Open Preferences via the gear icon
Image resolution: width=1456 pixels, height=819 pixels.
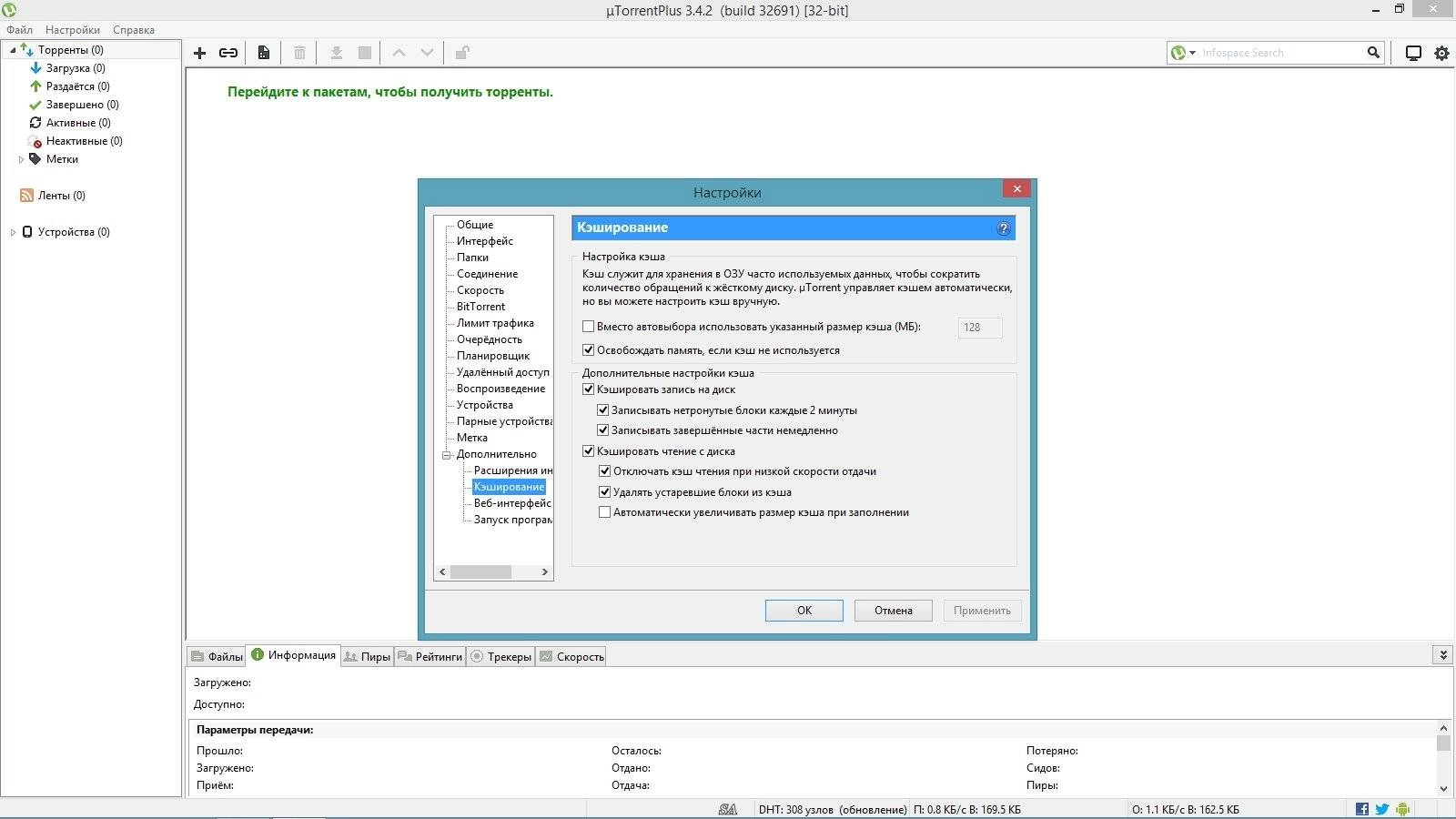[1441, 53]
